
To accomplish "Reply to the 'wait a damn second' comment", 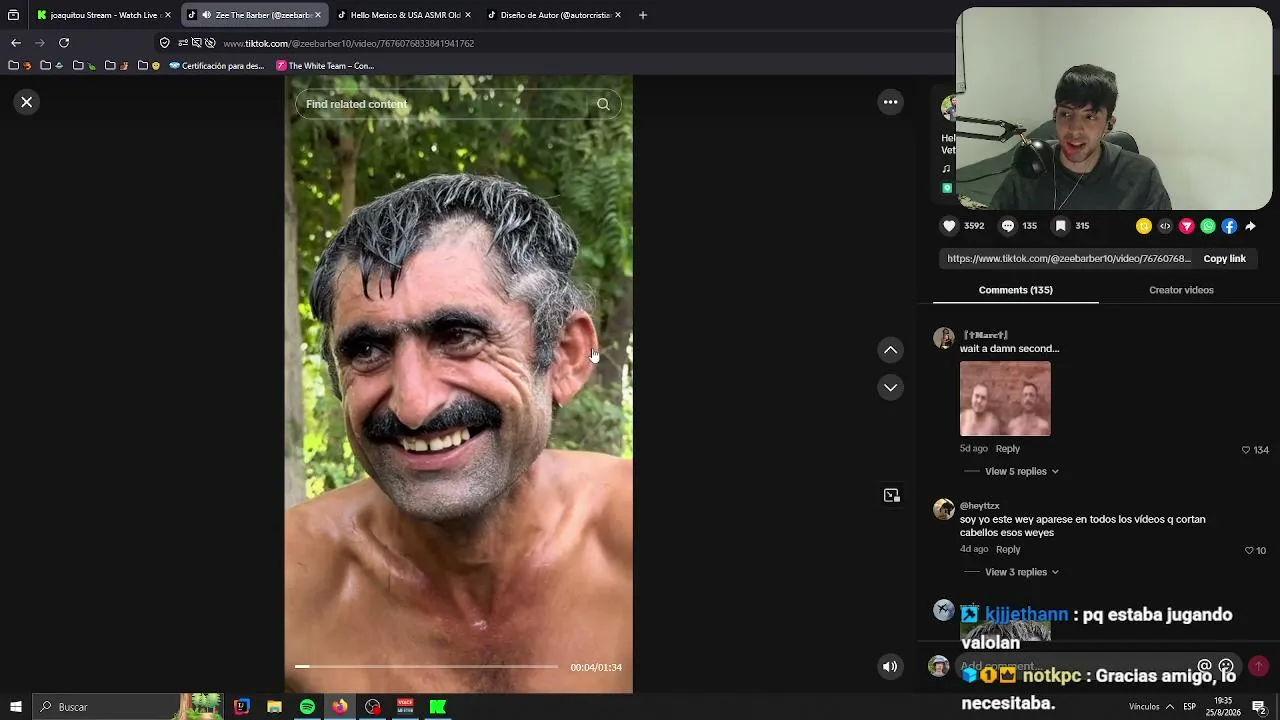I will coord(1007,449).
